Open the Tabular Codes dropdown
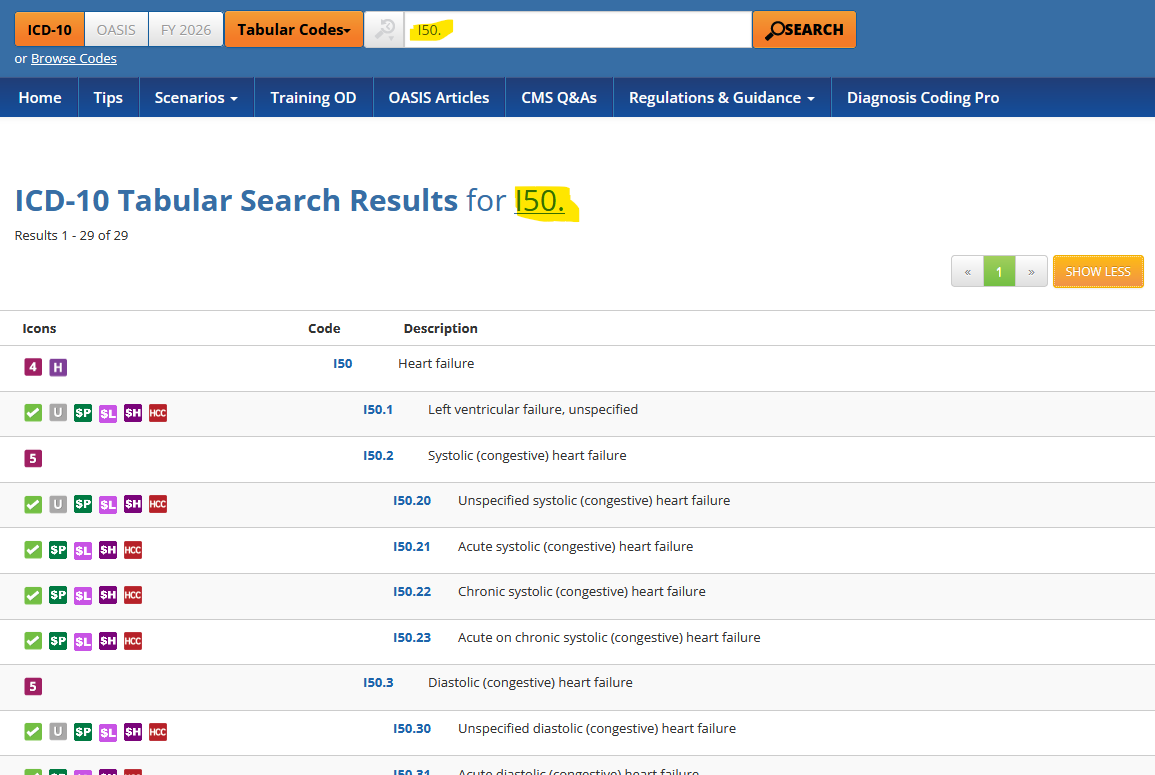Screen dimensions: 1155x775 tap(293, 30)
